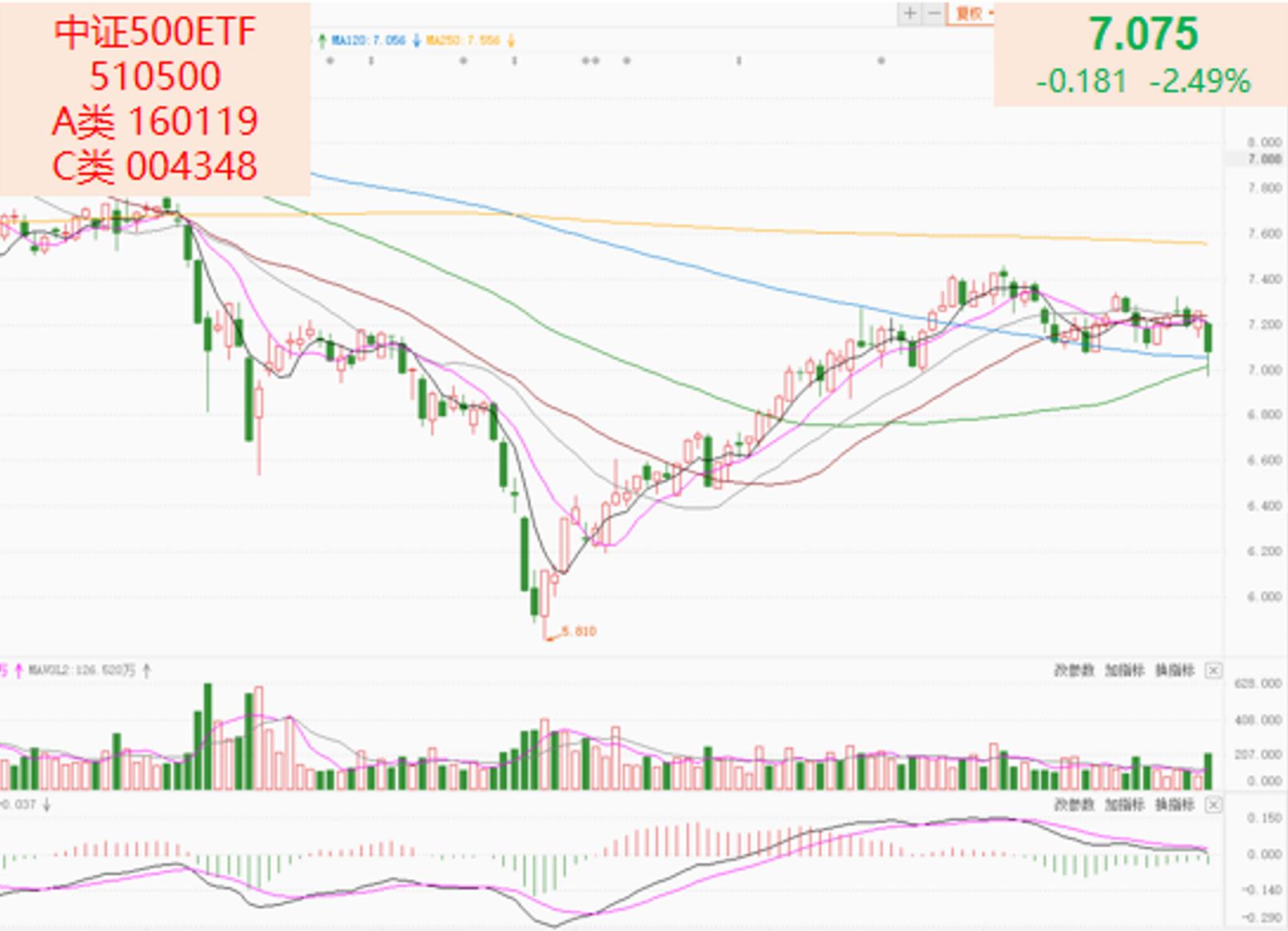
Task: Click 改参数 in volume panel
Action: [x=1073, y=670]
